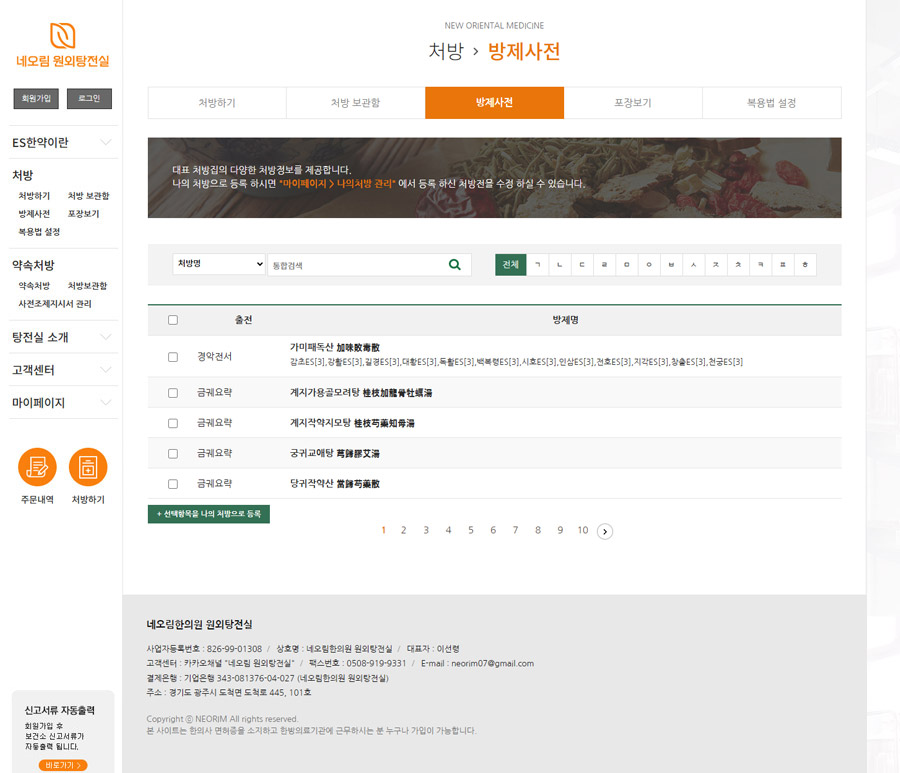Switch to the 복용법 설정 tab
This screenshot has height=773, width=900.
pyautogui.click(x=771, y=103)
